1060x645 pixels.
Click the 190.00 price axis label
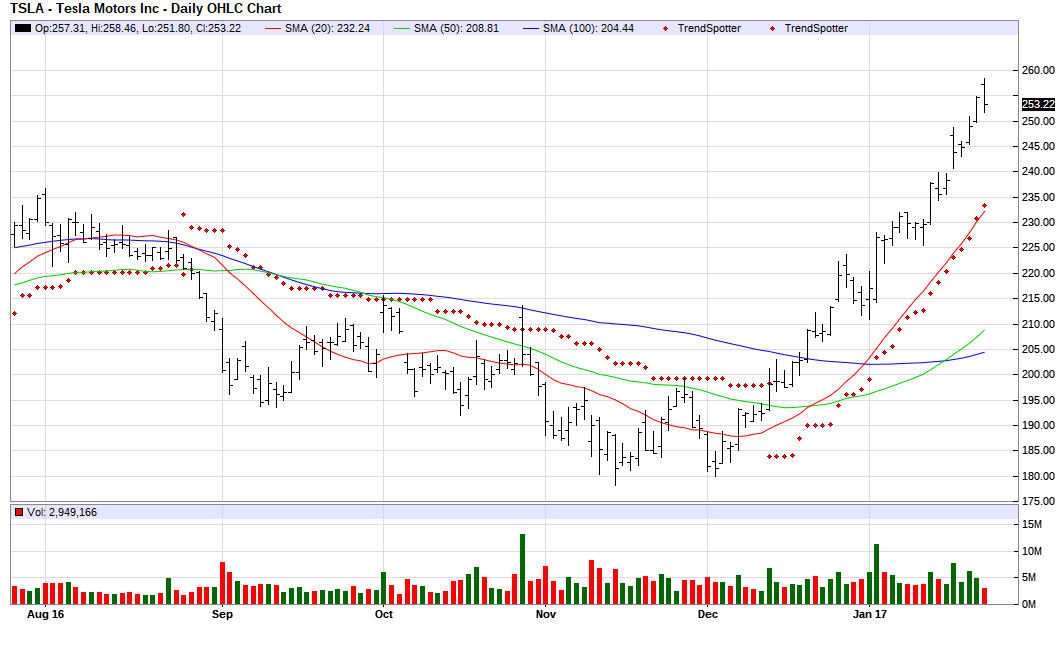pyautogui.click(x=1038, y=425)
